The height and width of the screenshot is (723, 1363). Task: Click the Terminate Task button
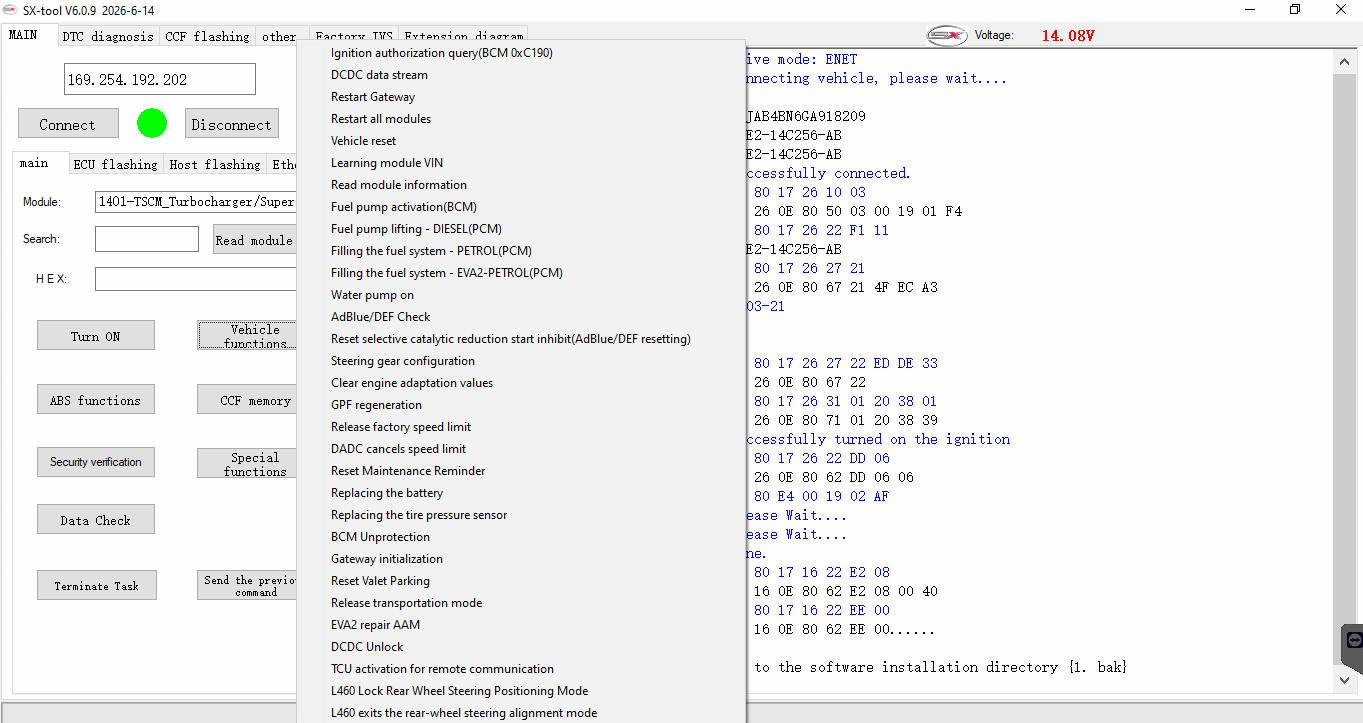click(x=97, y=586)
